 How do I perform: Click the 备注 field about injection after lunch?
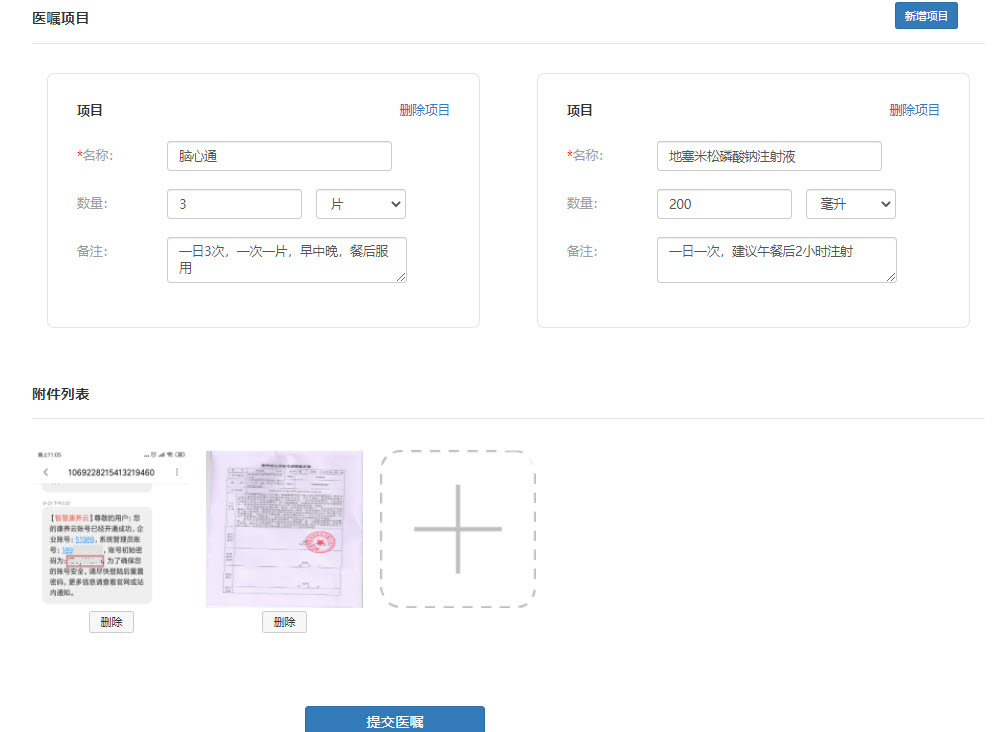tap(776, 260)
